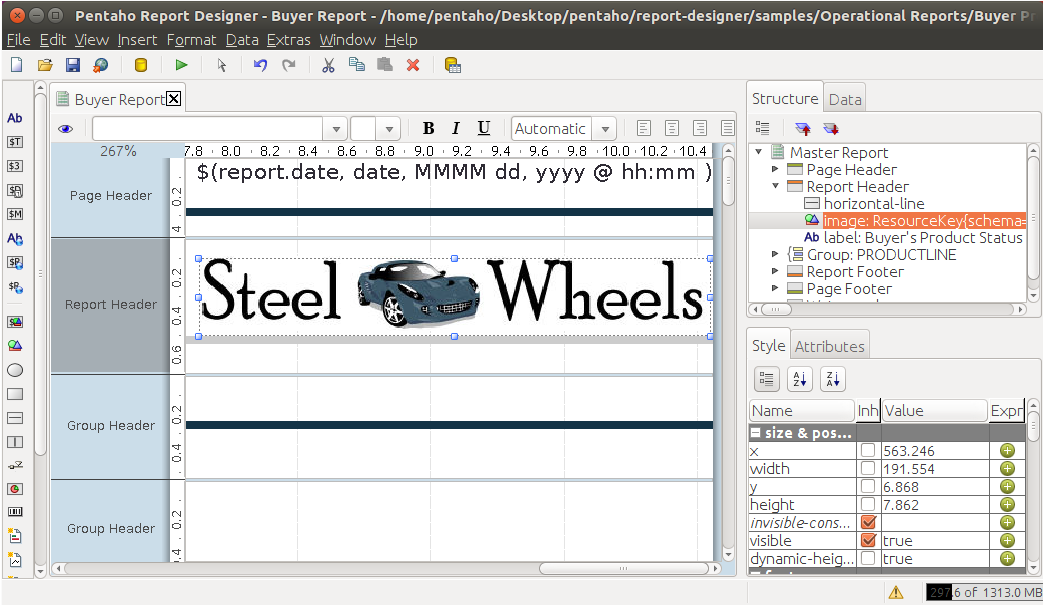
Task: Pick the text-field ($T) palette element
Action: 15,142
